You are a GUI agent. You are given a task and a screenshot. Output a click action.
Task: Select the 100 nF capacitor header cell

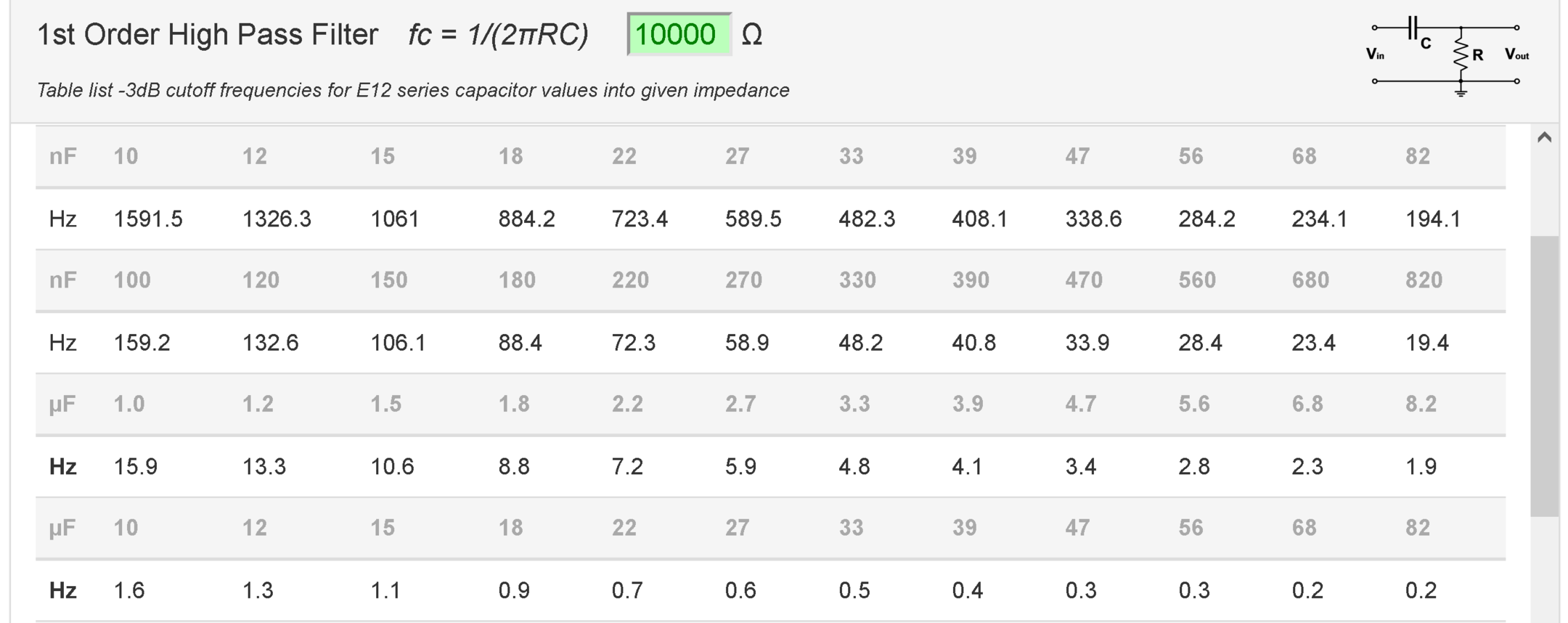(x=132, y=280)
